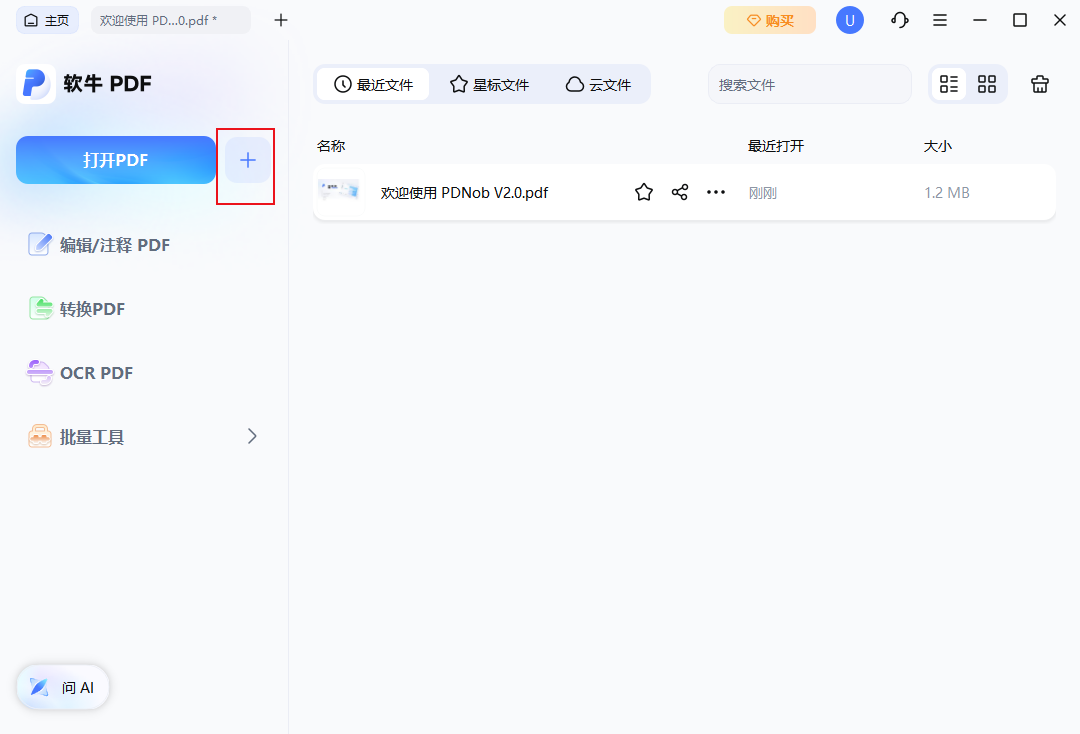Open 批量工具 toolbox icon
This screenshot has width=1080, height=734.
pyautogui.click(x=40, y=437)
